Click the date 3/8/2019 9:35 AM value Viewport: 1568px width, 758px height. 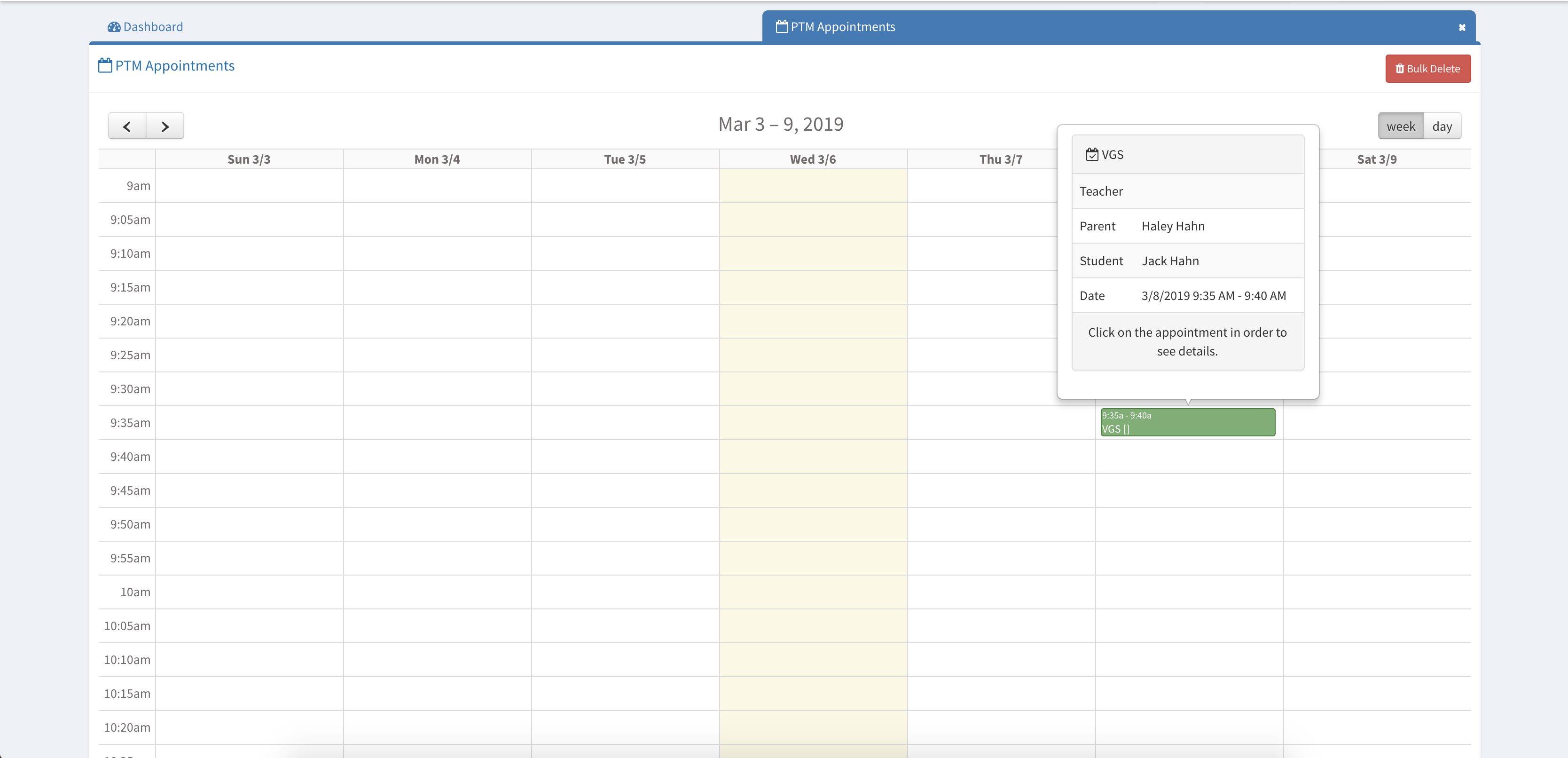coord(1214,296)
